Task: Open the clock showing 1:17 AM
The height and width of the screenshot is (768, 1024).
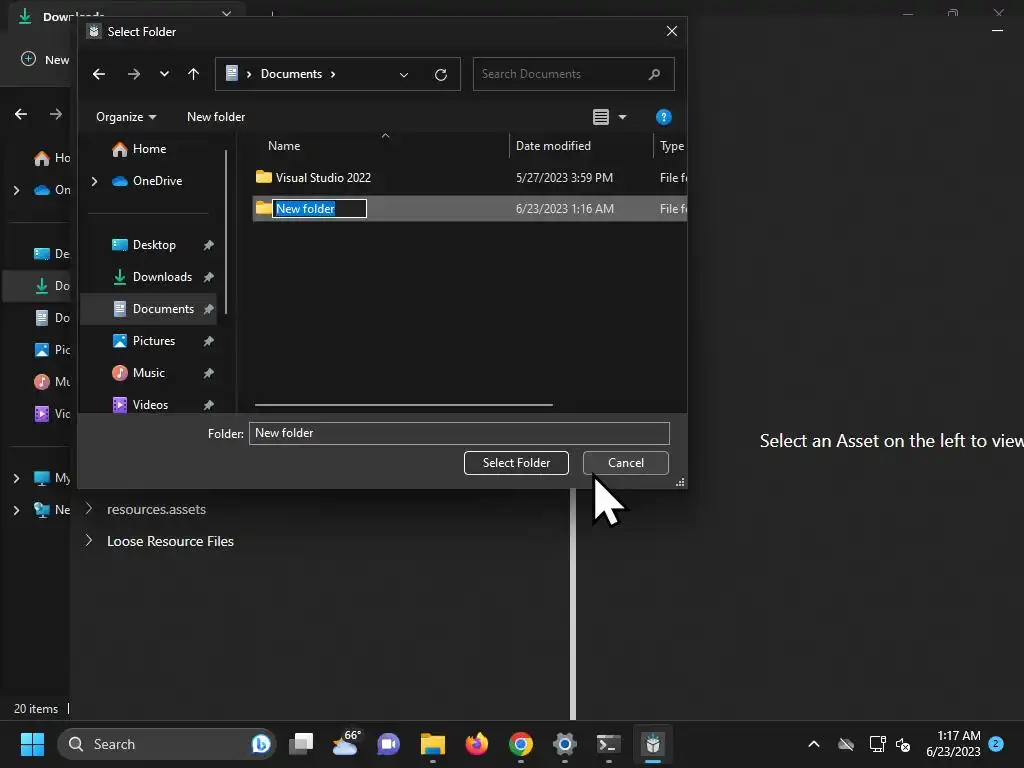Action: coord(953,744)
